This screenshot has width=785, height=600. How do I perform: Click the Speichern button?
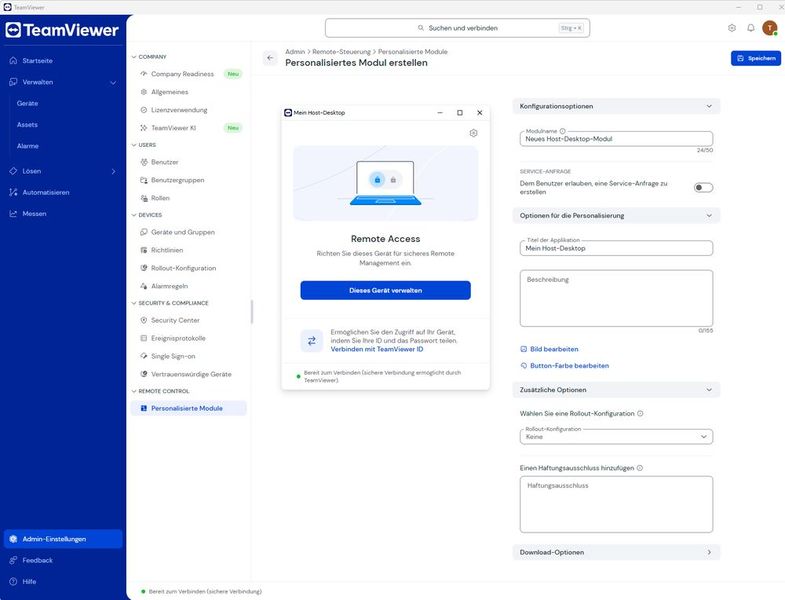click(755, 58)
